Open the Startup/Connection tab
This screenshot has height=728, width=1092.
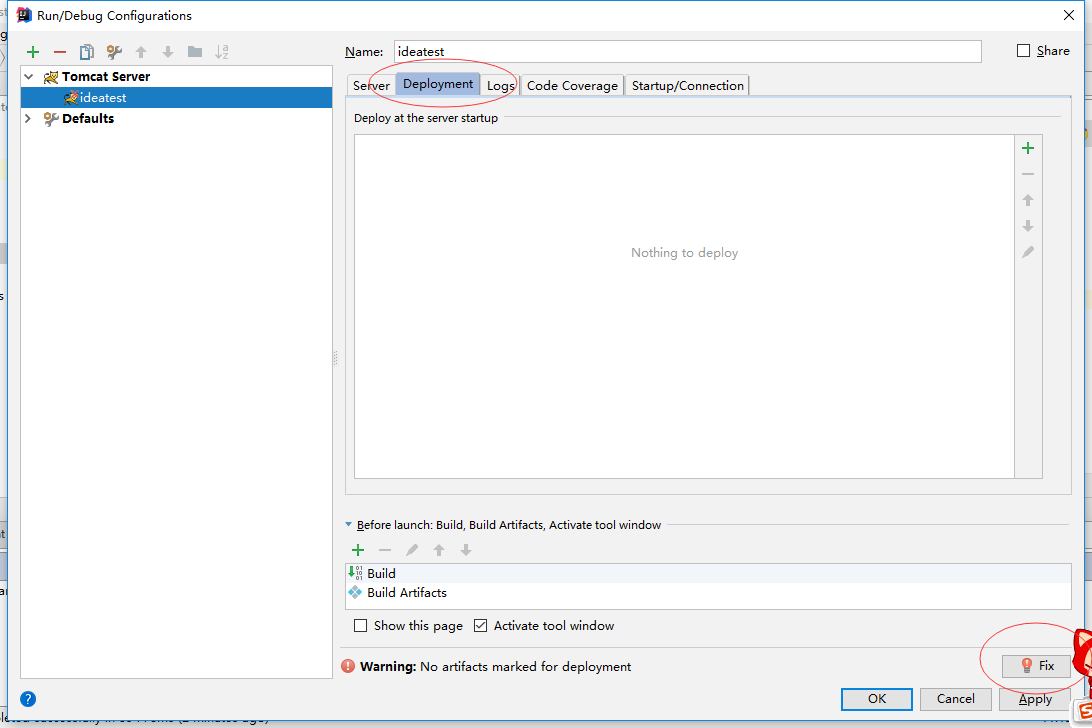pyautogui.click(x=687, y=86)
